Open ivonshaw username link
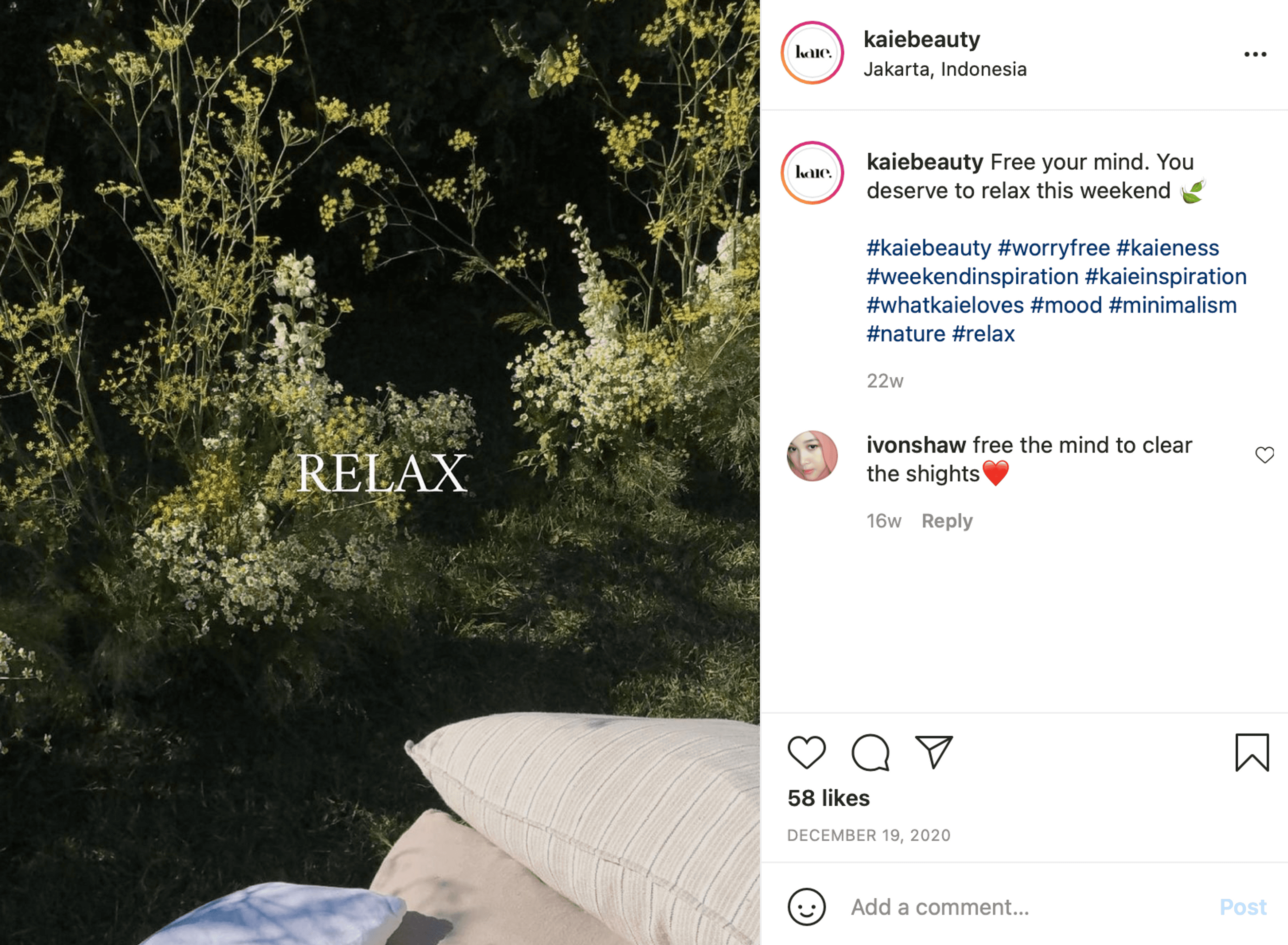 point(916,444)
